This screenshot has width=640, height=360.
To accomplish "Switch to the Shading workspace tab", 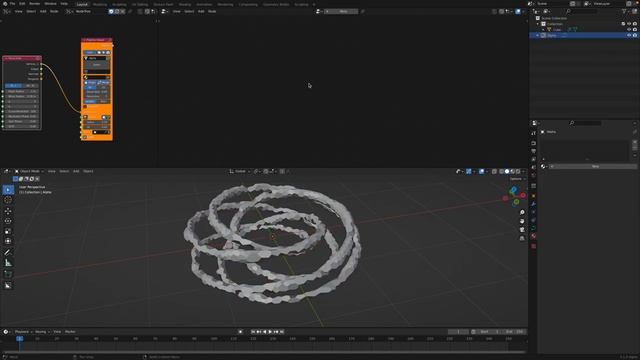I will [185, 4].
